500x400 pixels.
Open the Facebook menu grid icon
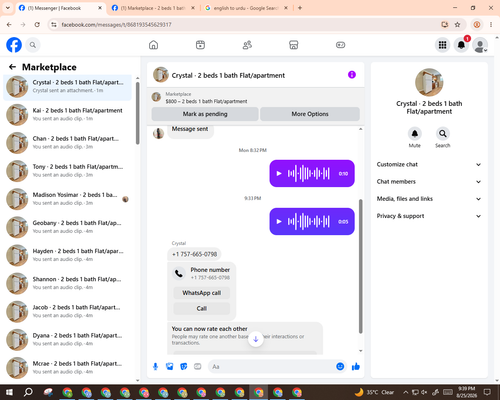click(442, 45)
